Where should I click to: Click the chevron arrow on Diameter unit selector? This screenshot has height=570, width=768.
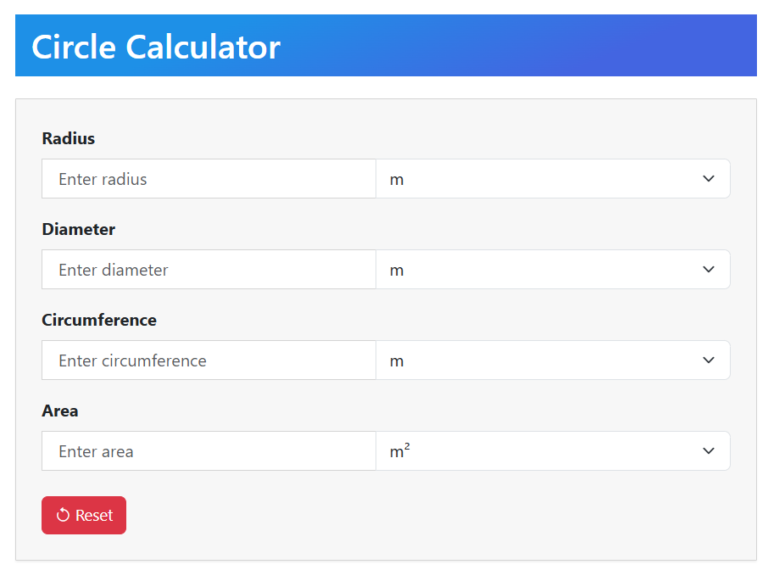pyautogui.click(x=708, y=269)
